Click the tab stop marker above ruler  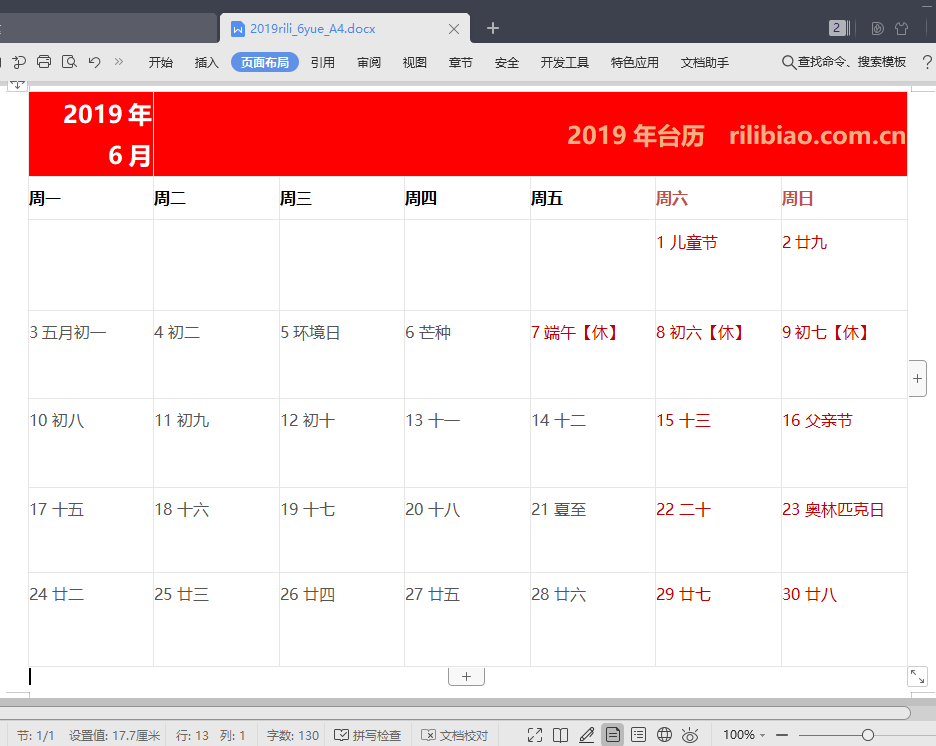[17, 85]
